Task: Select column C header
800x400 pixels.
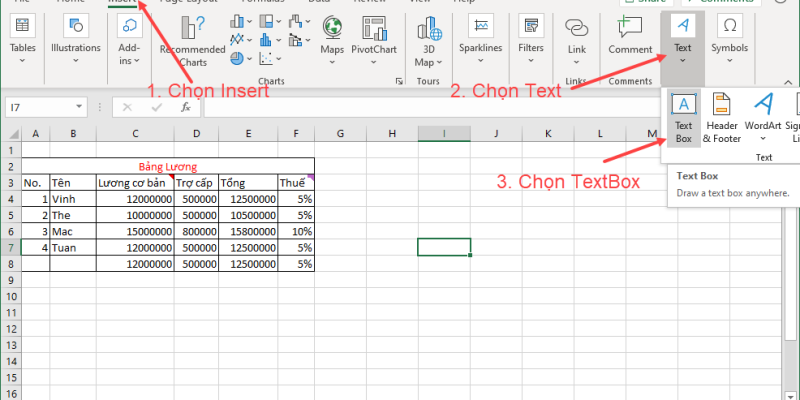Action: click(x=134, y=134)
